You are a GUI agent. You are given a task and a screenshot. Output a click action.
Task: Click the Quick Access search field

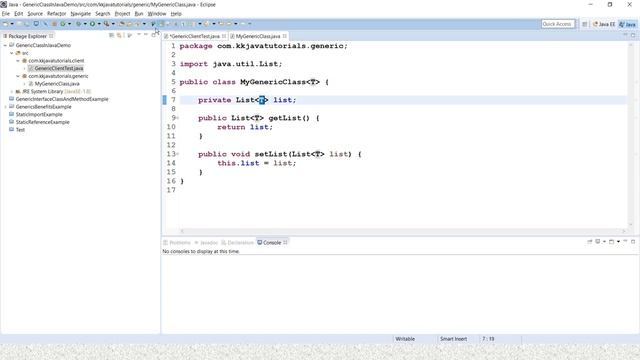pos(558,24)
